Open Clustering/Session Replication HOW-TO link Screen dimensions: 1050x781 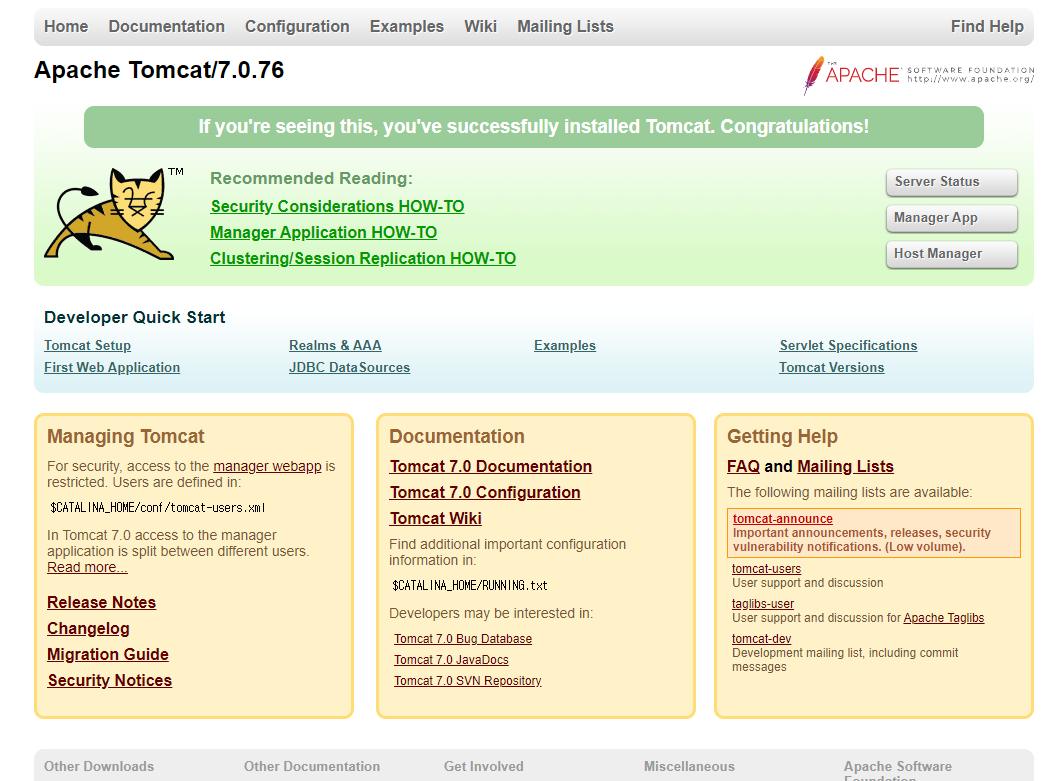coord(363,259)
